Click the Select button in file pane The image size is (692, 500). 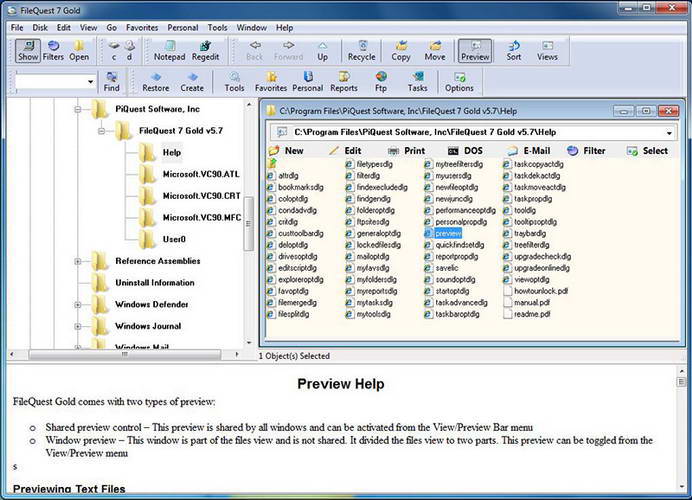[647, 151]
